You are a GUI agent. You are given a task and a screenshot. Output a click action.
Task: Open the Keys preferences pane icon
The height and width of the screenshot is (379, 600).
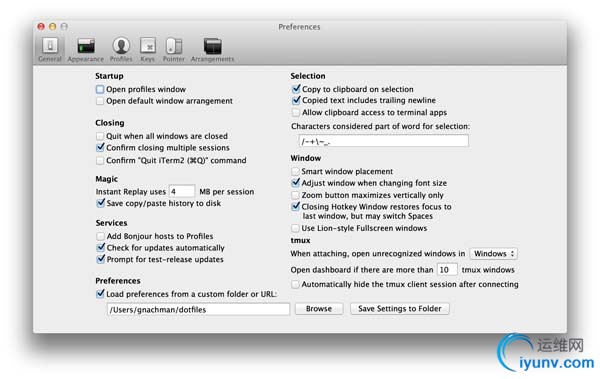(148, 49)
